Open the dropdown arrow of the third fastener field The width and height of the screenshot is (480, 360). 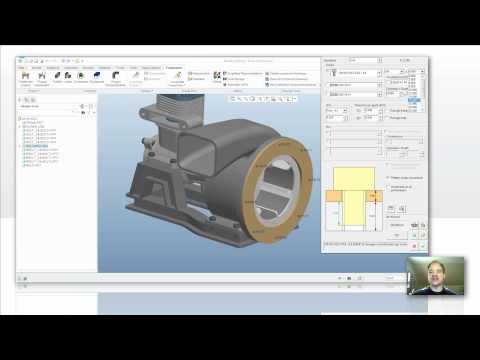379,95
